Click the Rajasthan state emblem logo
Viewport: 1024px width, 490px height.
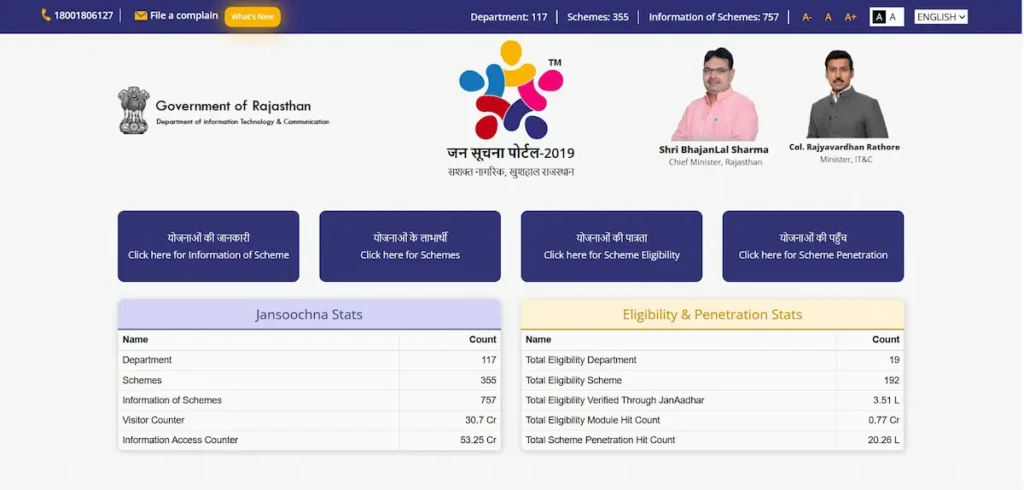coord(133,110)
